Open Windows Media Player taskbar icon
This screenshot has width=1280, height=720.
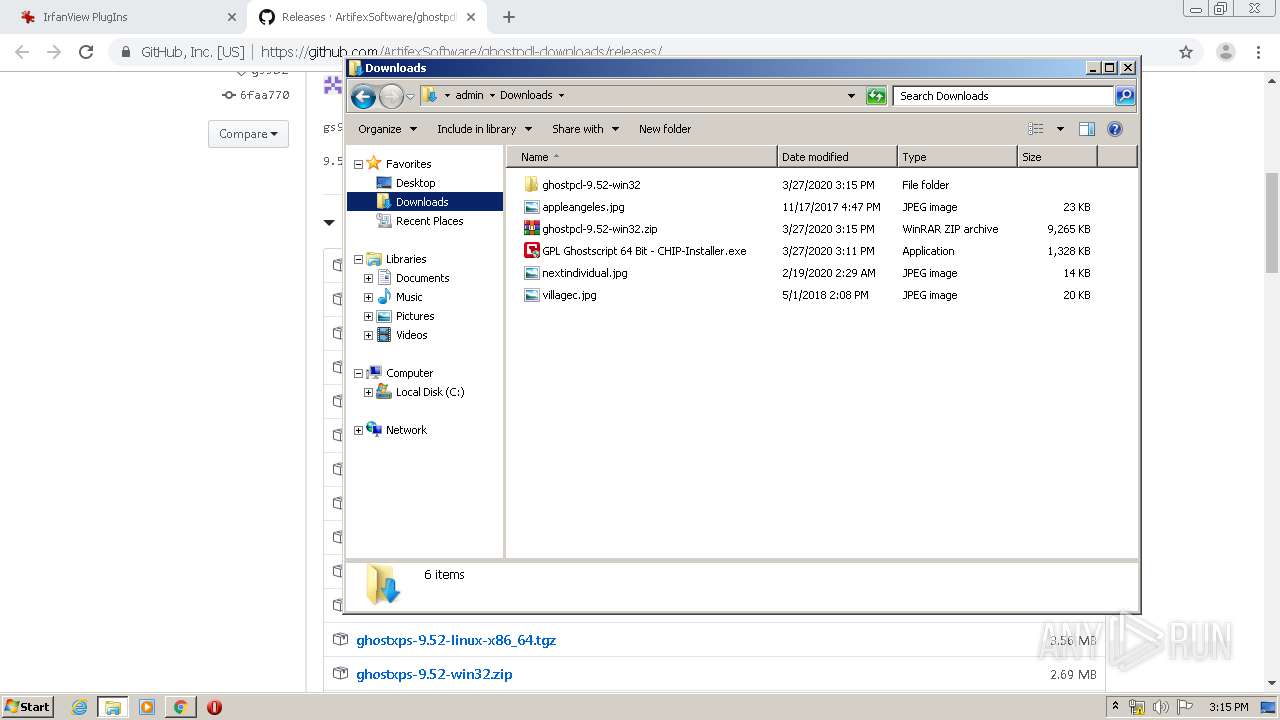pyautogui.click(x=147, y=707)
